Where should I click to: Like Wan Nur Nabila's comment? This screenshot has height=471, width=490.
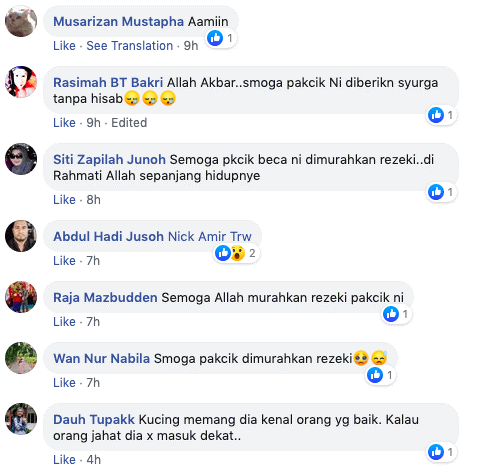[64, 383]
